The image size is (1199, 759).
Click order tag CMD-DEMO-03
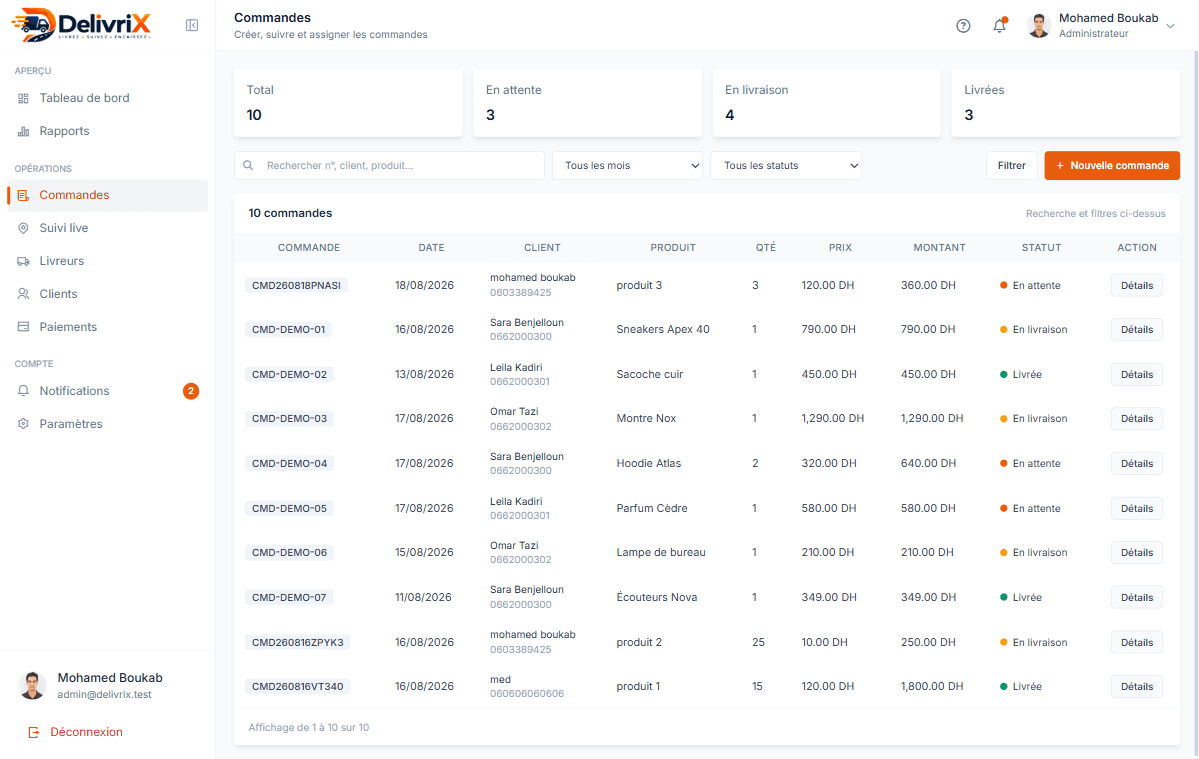(x=289, y=419)
